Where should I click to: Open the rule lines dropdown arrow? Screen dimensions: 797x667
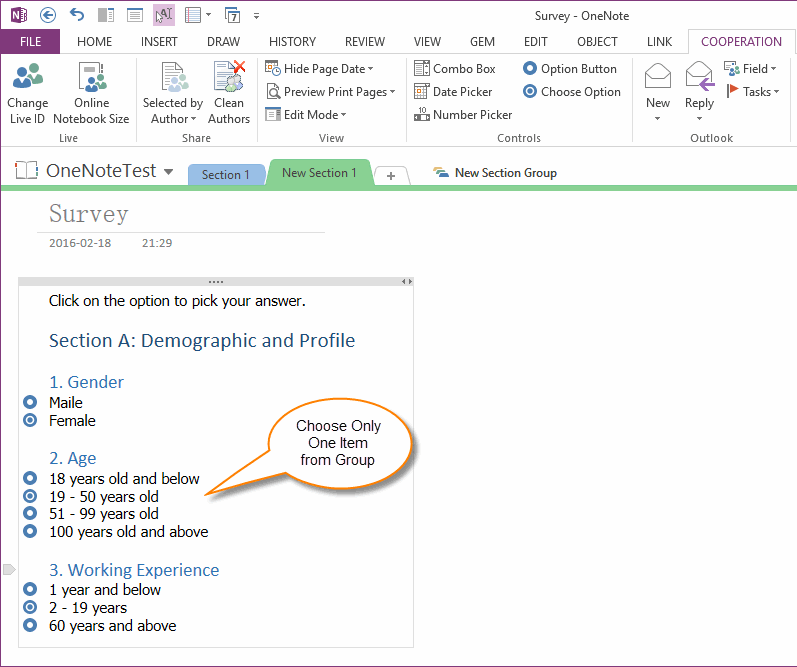(x=208, y=15)
